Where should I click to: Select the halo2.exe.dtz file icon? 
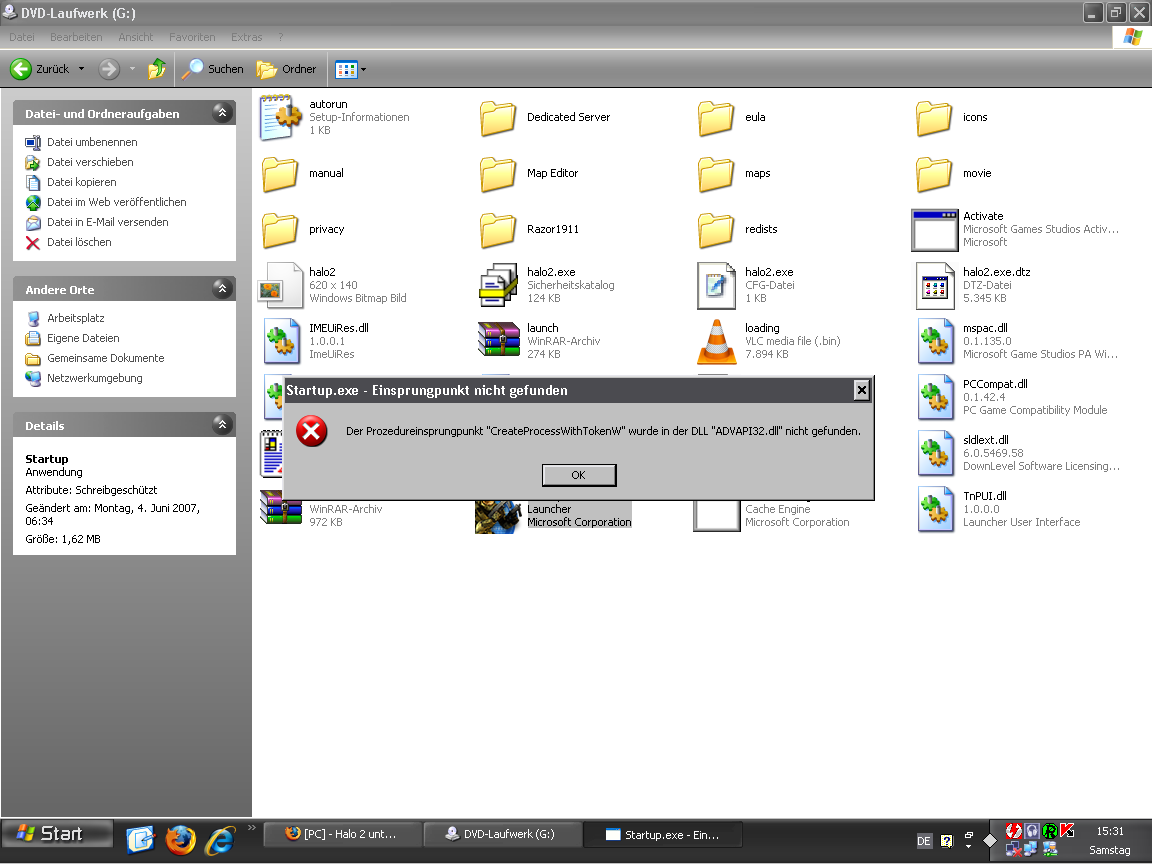pyautogui.click(x=935, y=285)
